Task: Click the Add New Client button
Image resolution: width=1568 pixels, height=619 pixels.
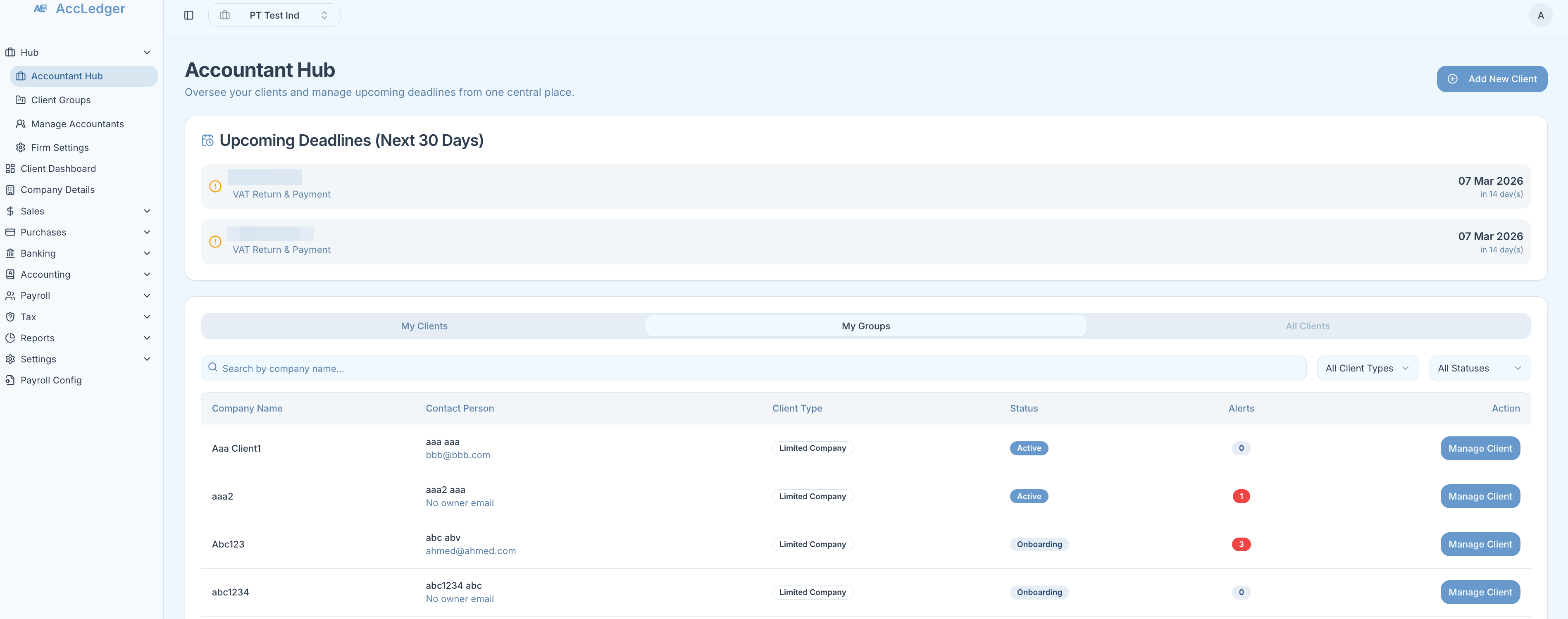Action: [1492, 79]
